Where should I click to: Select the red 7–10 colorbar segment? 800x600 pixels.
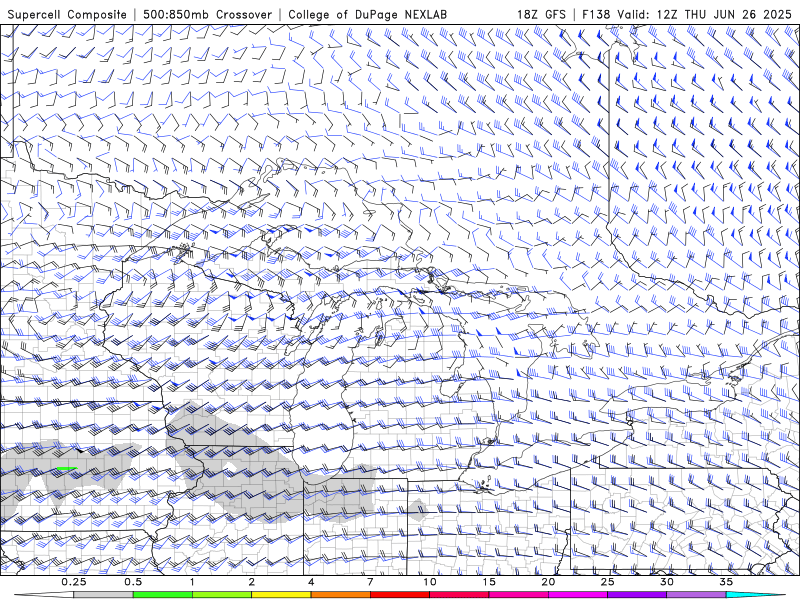coord(399,595)
